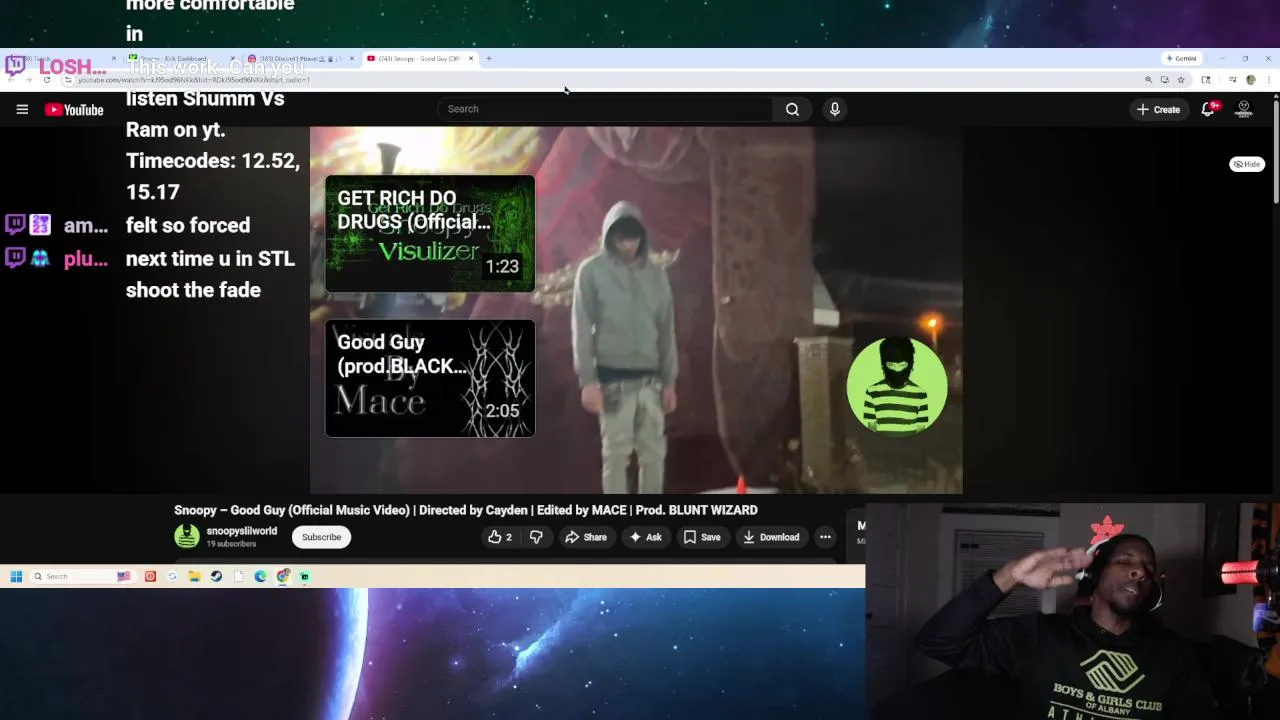1280x720 pixels.
Task: Open the GET RICH DO DRUGS suggested video
Action: point(430,234)
